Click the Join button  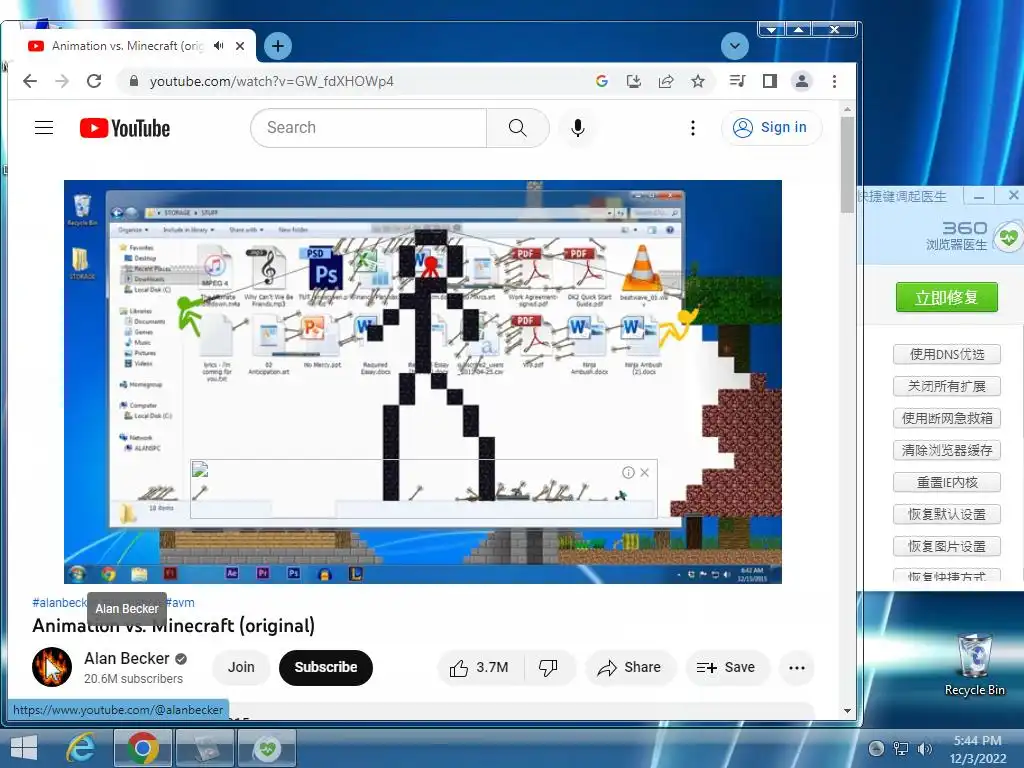click(x=241, y=667)
